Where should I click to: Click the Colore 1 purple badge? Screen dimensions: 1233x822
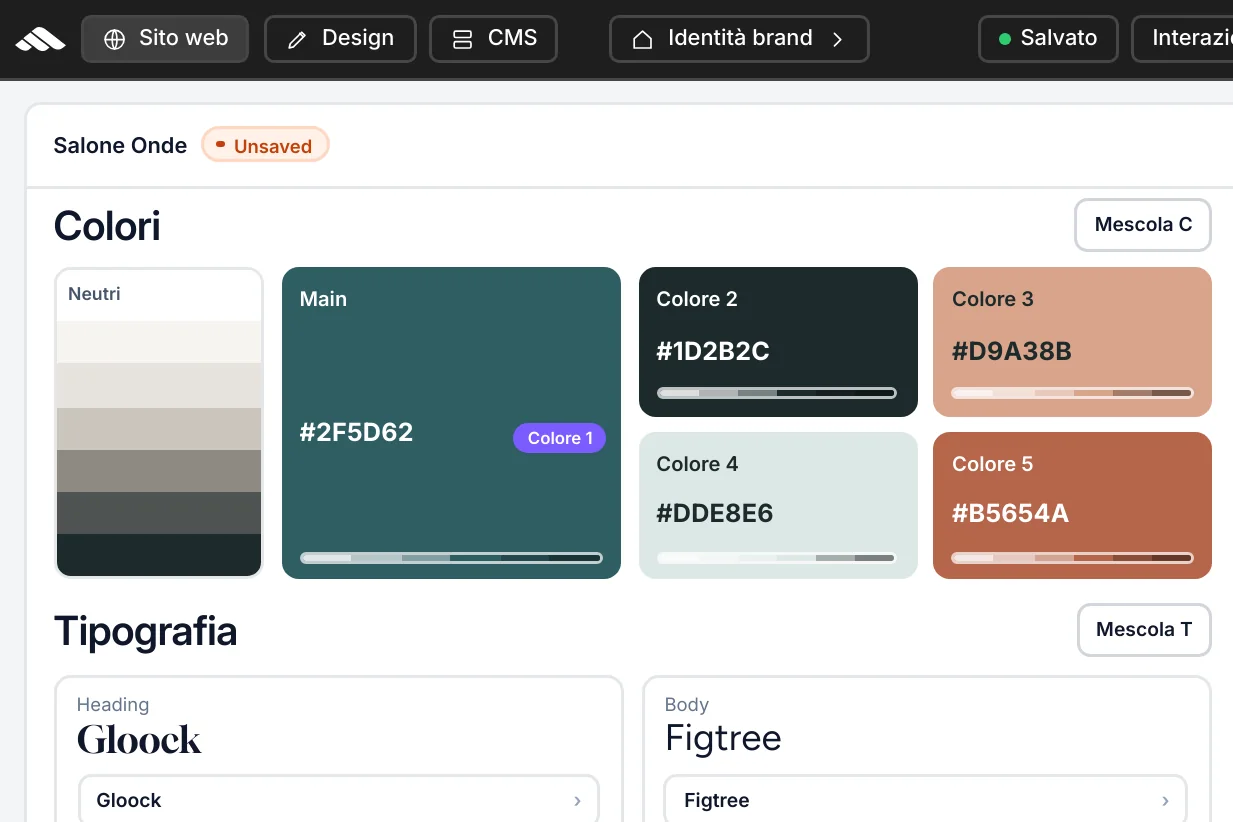click(559, 438)
